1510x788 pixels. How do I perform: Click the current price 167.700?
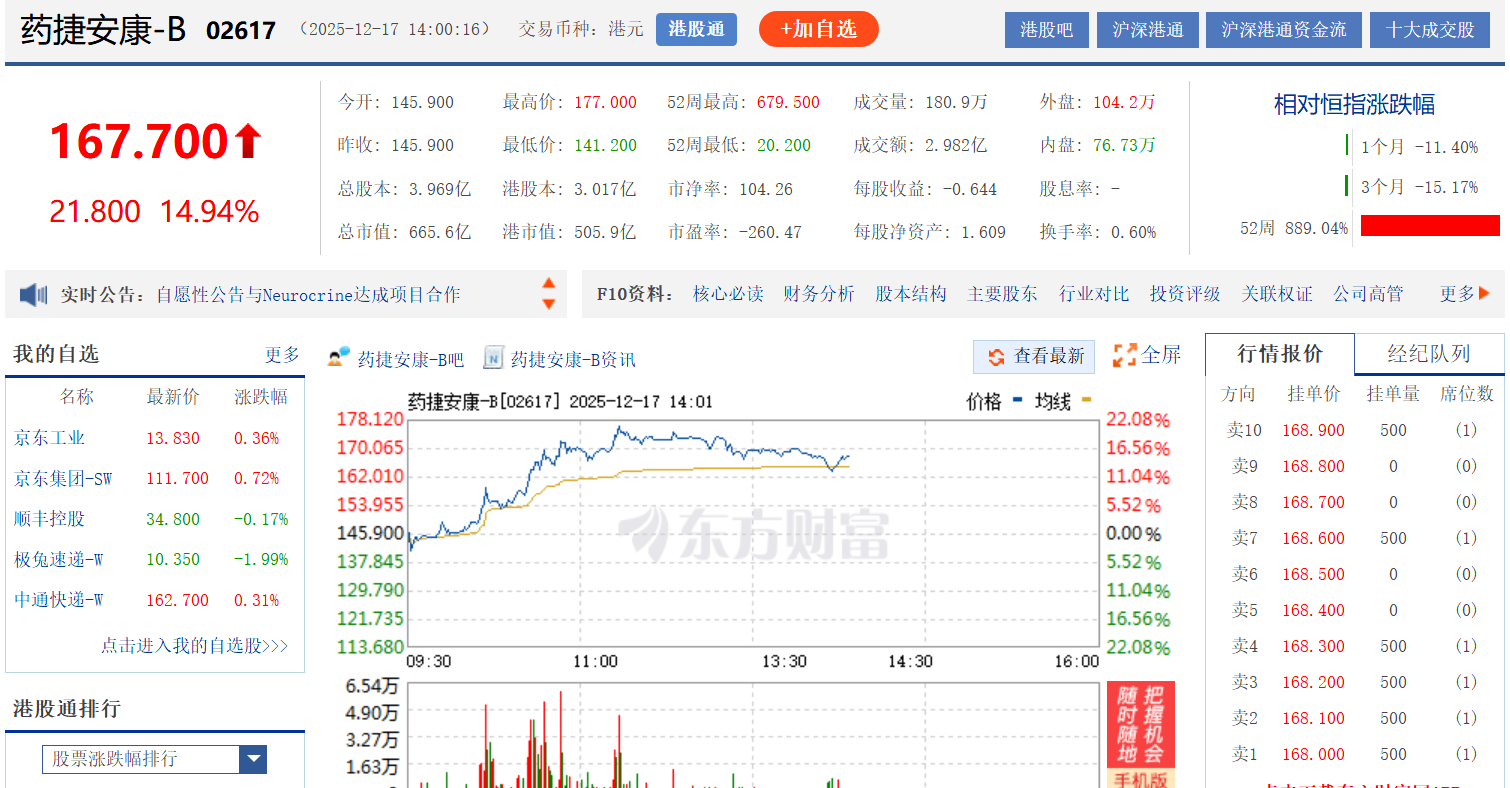(x=139, y=141)
